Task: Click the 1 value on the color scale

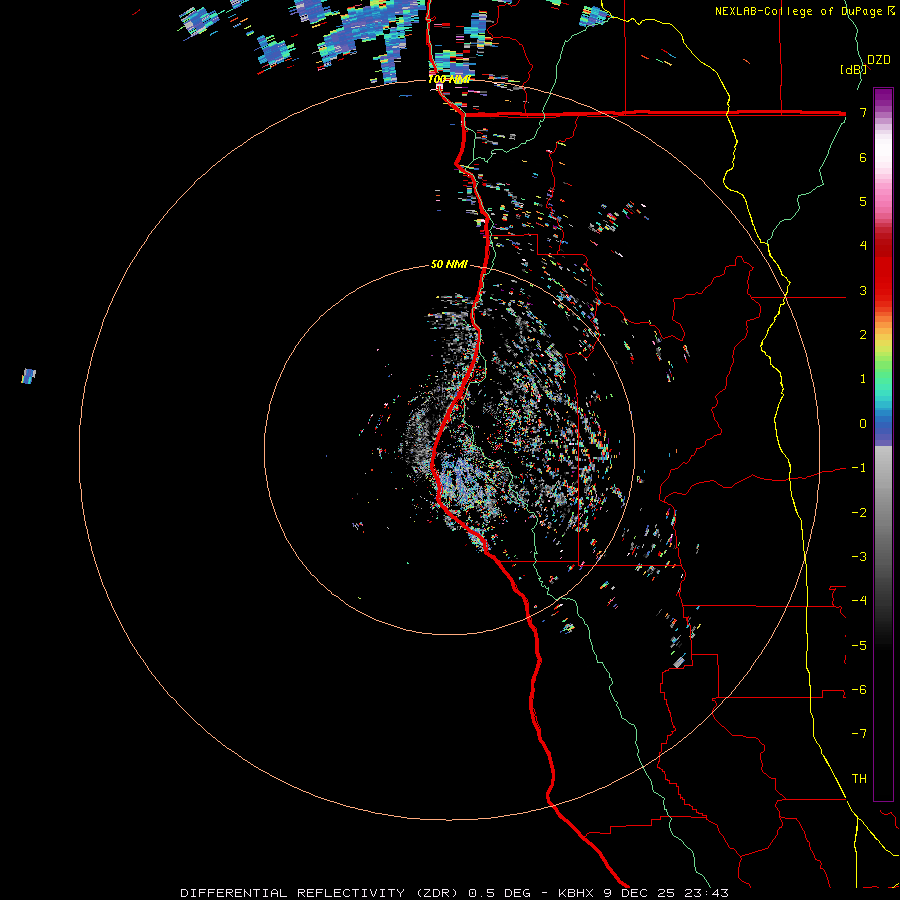Action: tap(863, 379)
